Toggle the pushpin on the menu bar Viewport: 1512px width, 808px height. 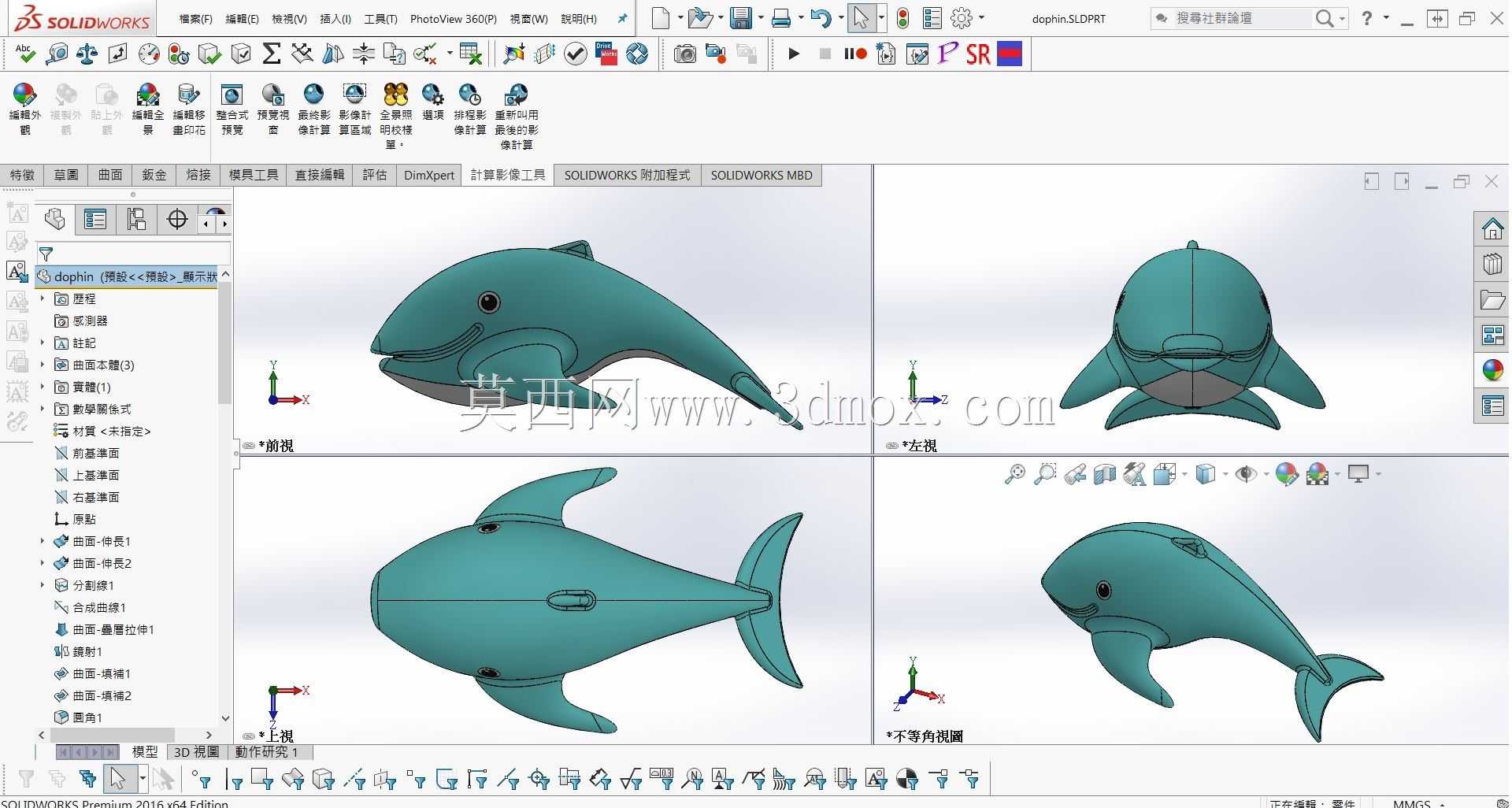[x=622, y=18]
